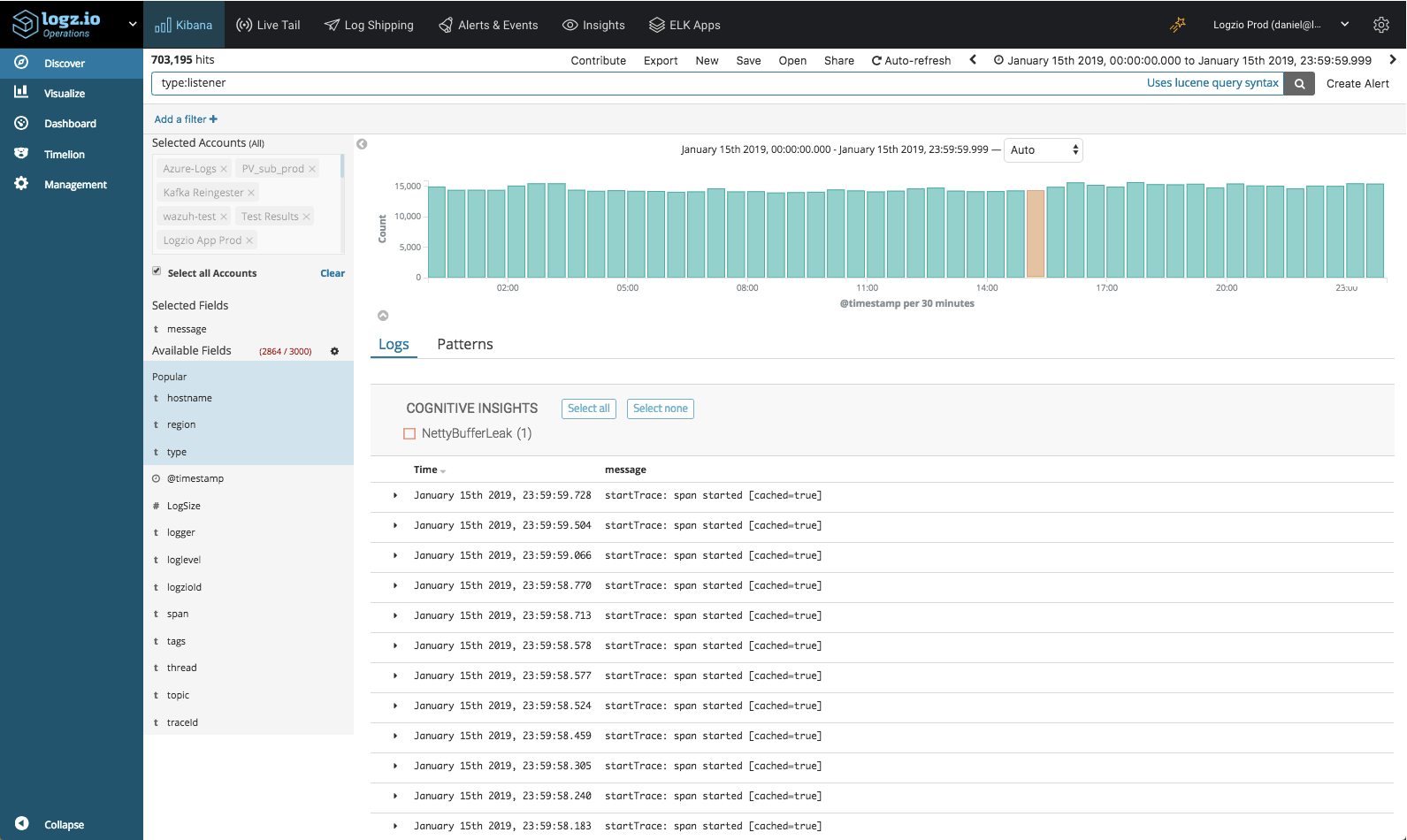This screenshot has height=840, width=1407.
Task: Switch to the Logs tab
Action: coord(394,344)
